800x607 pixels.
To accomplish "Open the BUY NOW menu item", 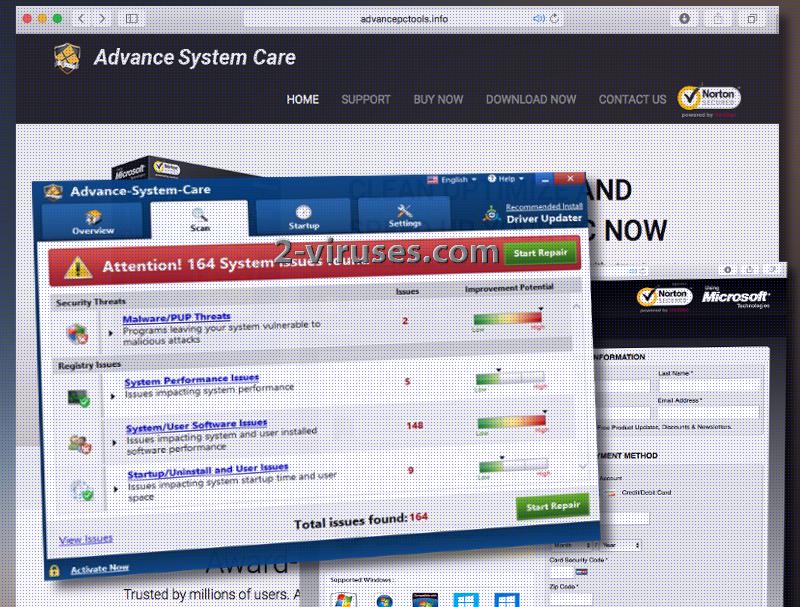I will pos(438,99).
